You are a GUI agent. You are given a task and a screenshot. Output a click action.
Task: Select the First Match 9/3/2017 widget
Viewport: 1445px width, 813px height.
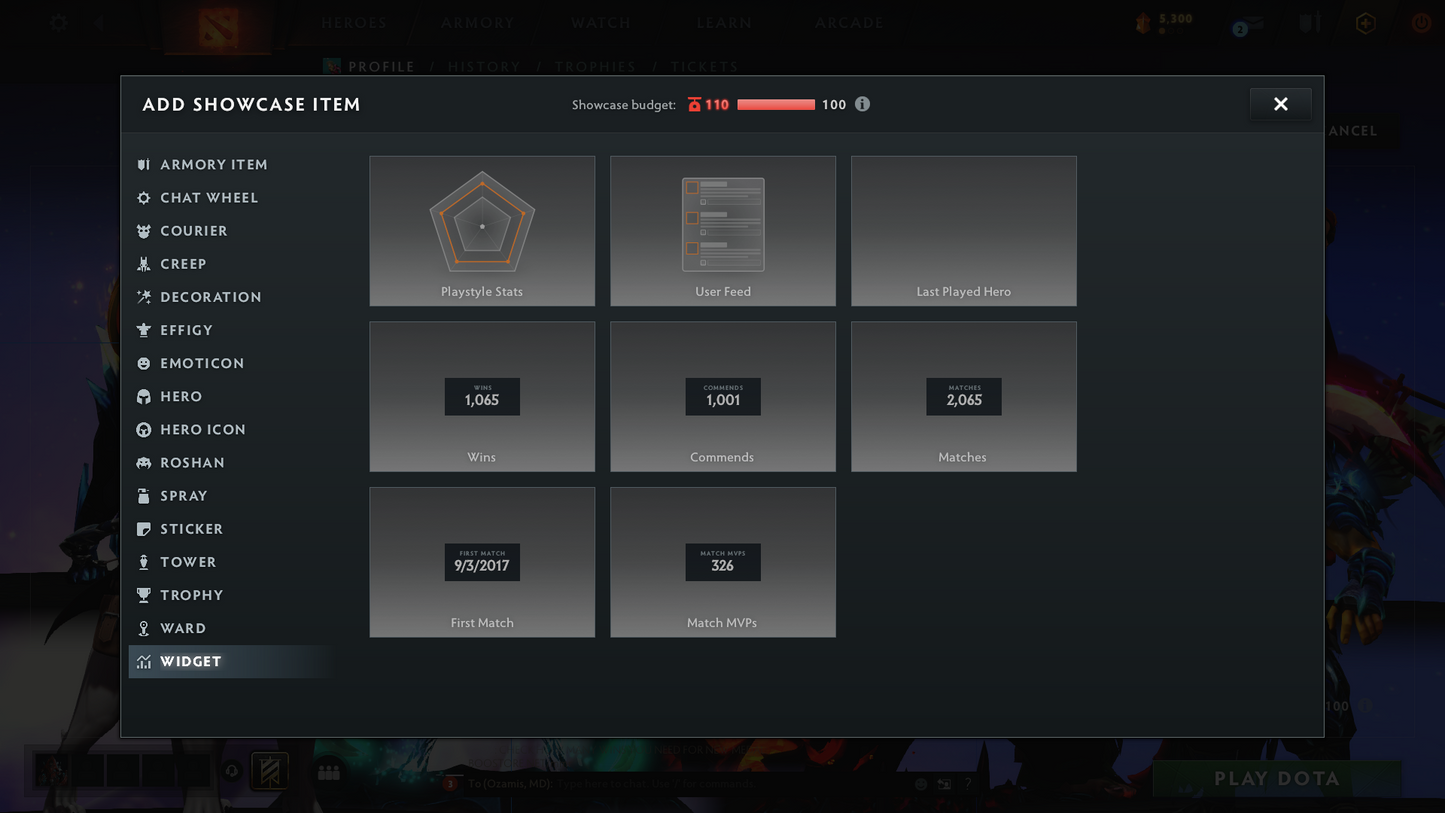(x=482, y=562)
